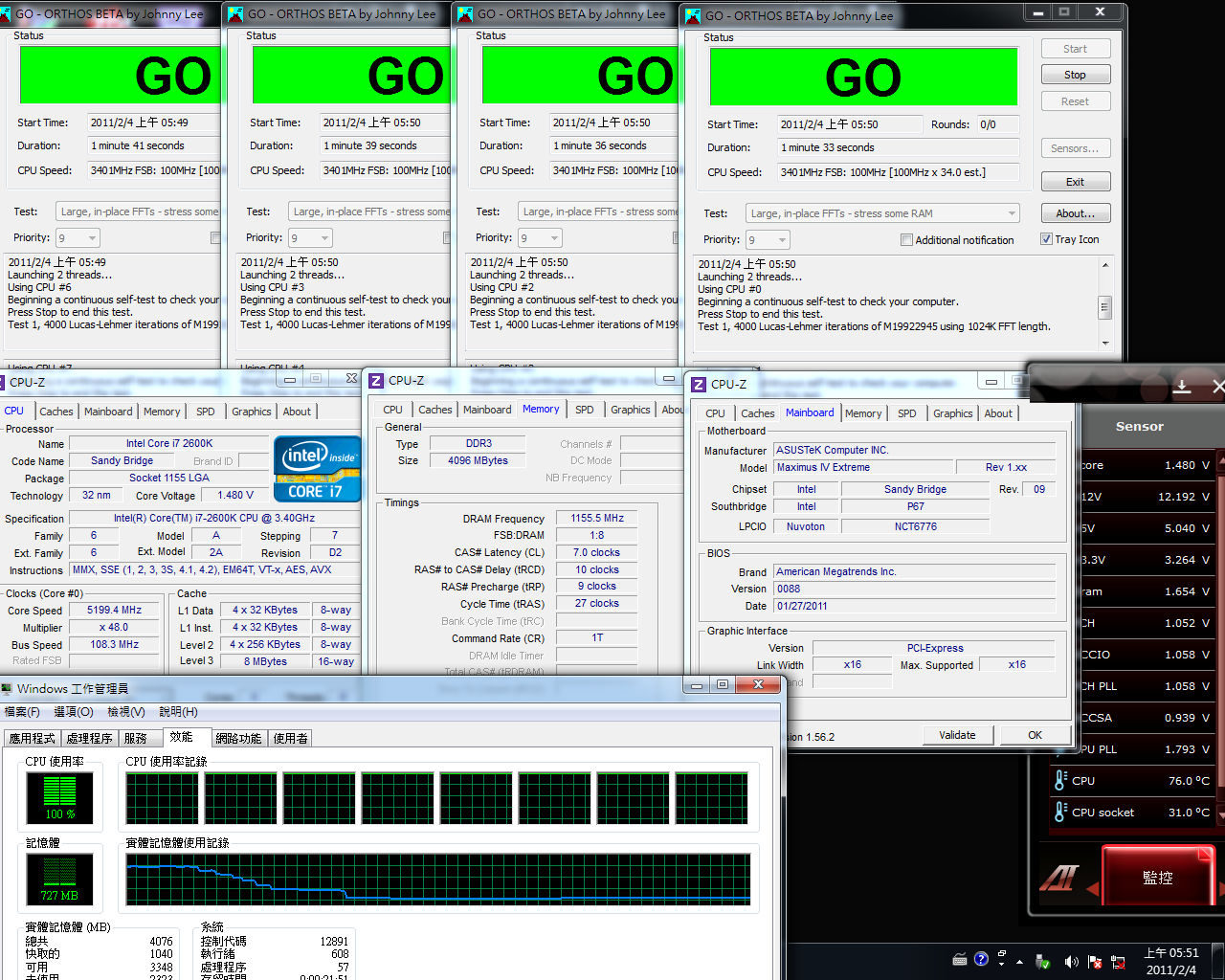Open the 檢視(V) menu in Task Manager

pyautogui.click(x=125, y=712)
